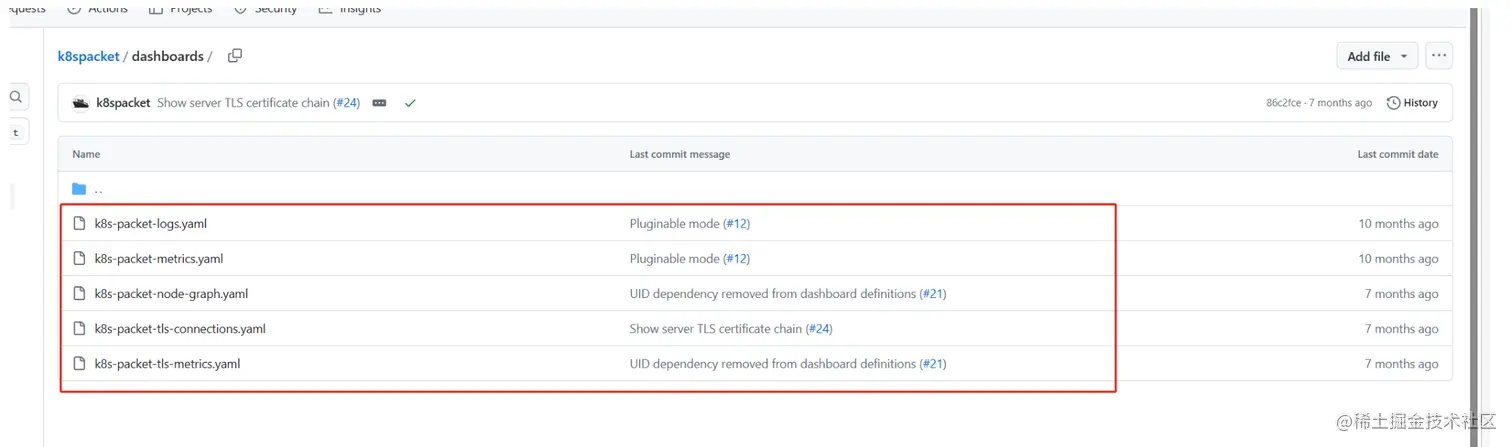This screenshot has height=447, width=1512.
Task: Switch to the Actions tab
Action: tap(98, 8)
